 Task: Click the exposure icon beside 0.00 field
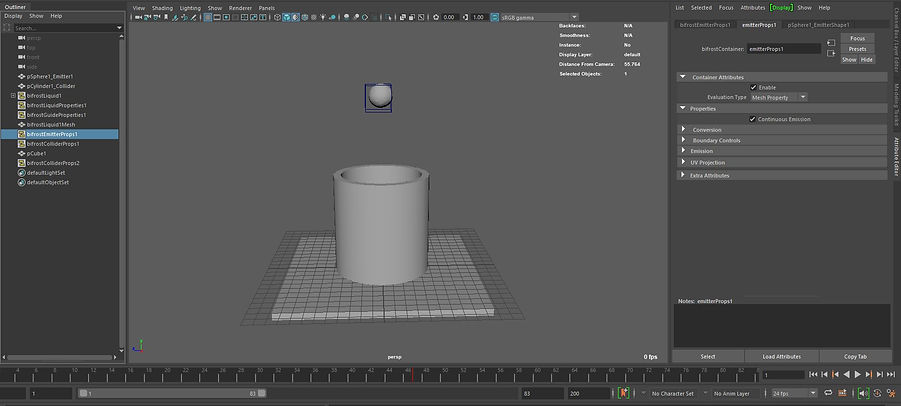pos(436,17)
